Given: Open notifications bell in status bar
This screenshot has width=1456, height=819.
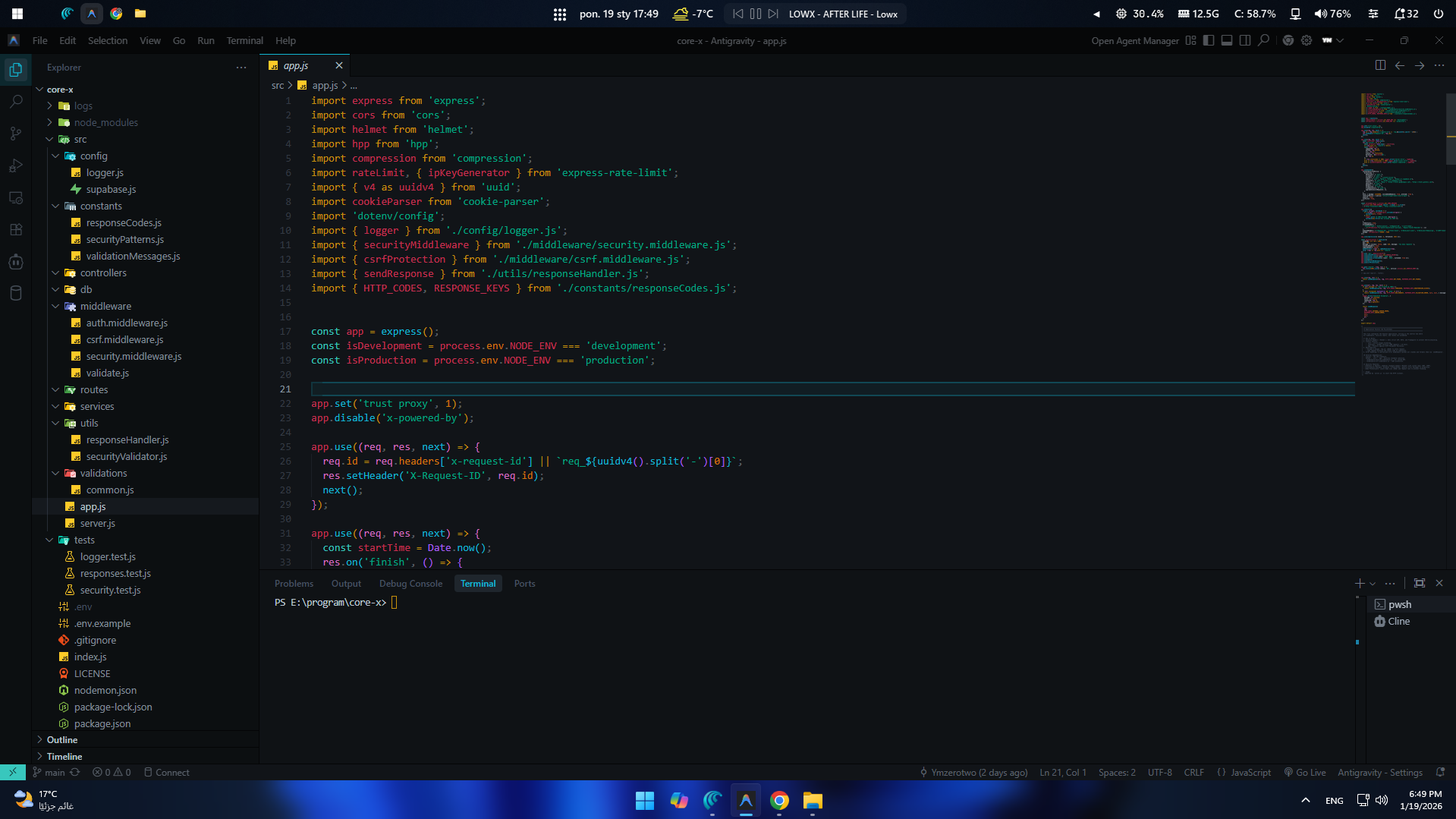Looking at the screenshot, I should pos(1440,773).
